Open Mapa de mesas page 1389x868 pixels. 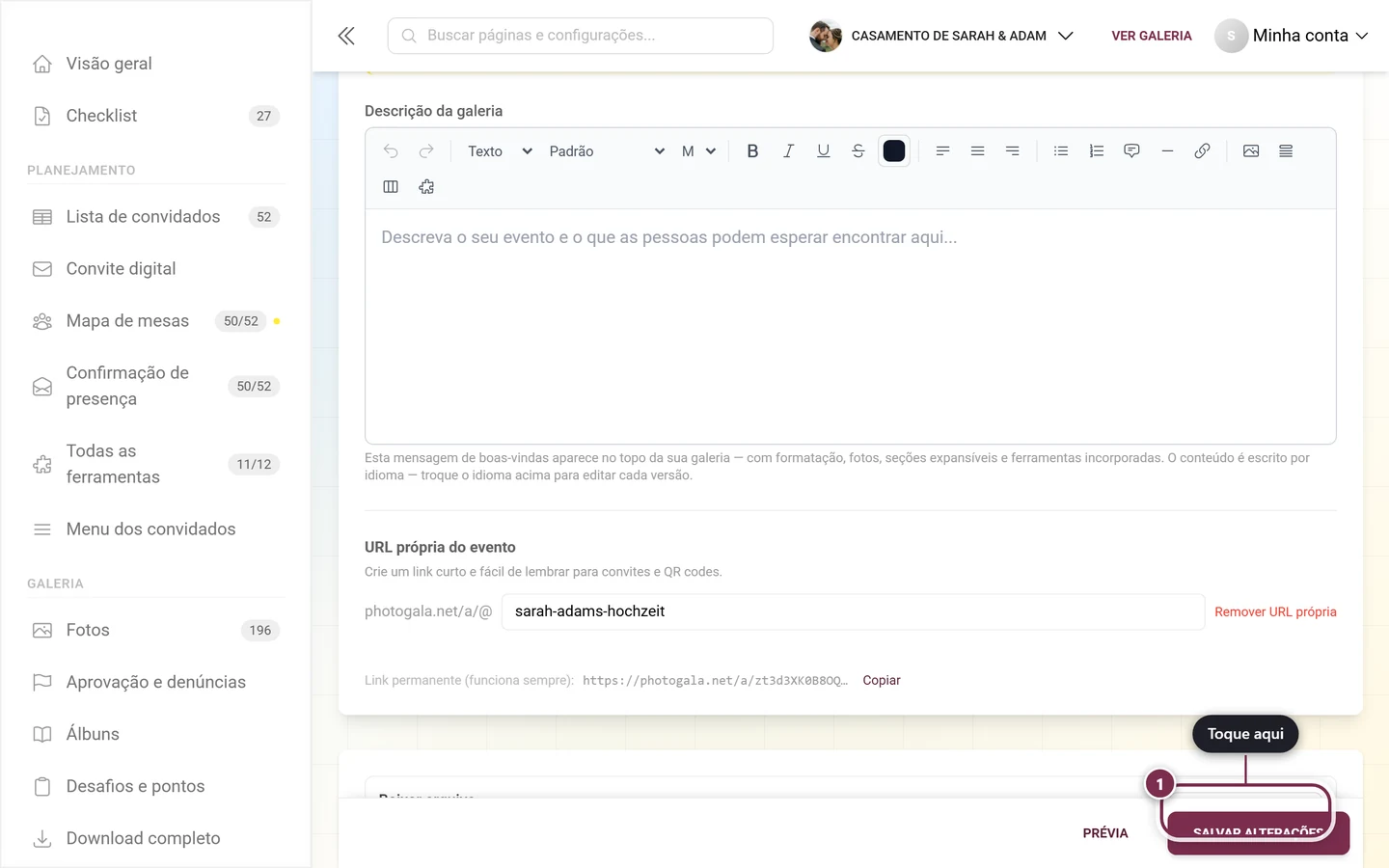point(155,321)
